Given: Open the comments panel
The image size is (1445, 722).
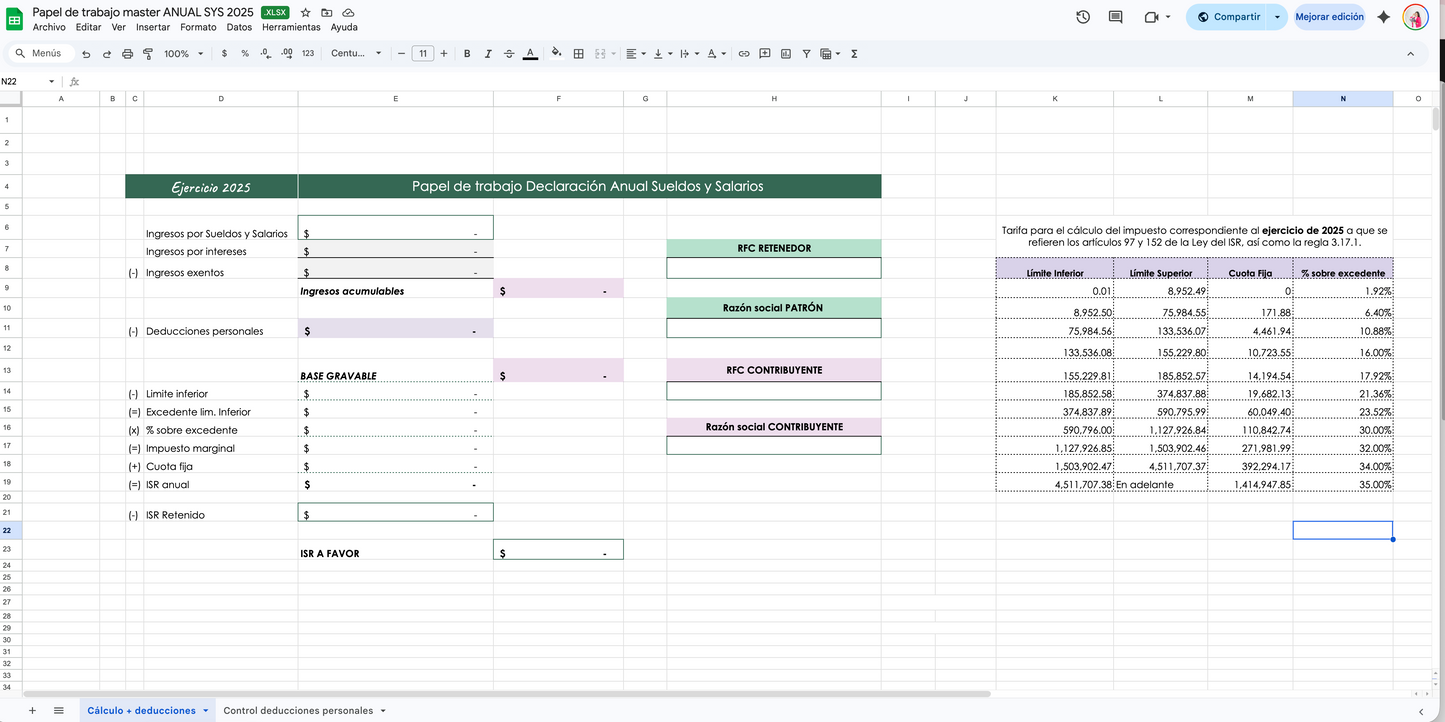Looking at the screenshot, I should pyautogui.click(x=1114, y=16).
